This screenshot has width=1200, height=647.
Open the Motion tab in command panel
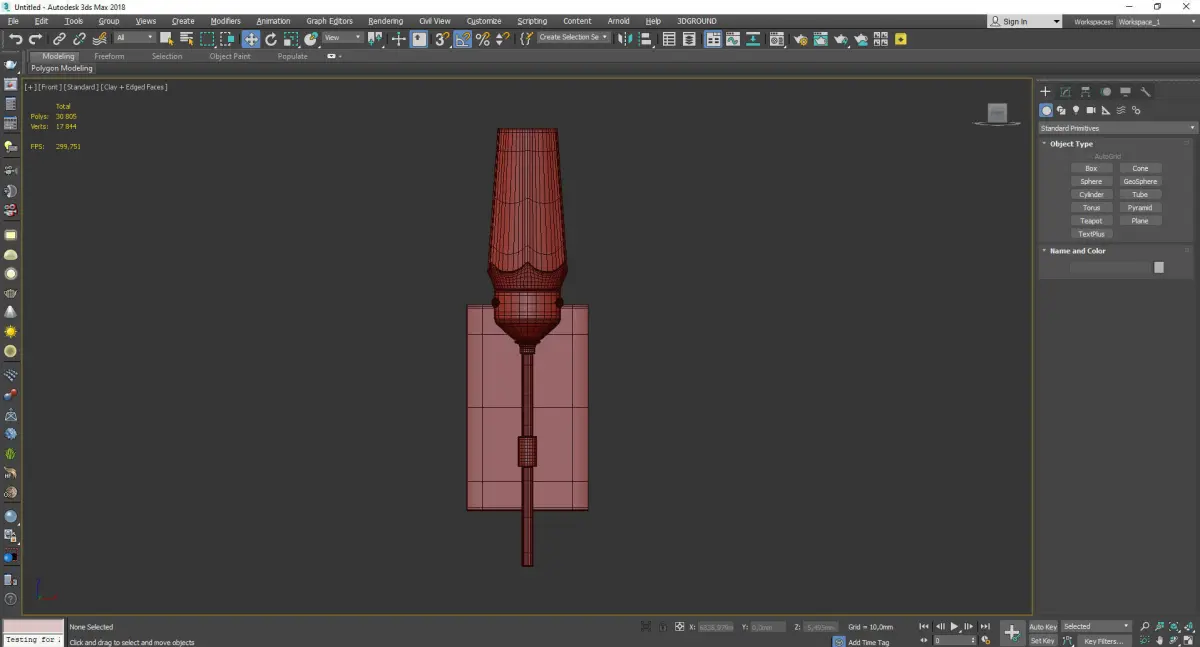tap(1106, 91)
